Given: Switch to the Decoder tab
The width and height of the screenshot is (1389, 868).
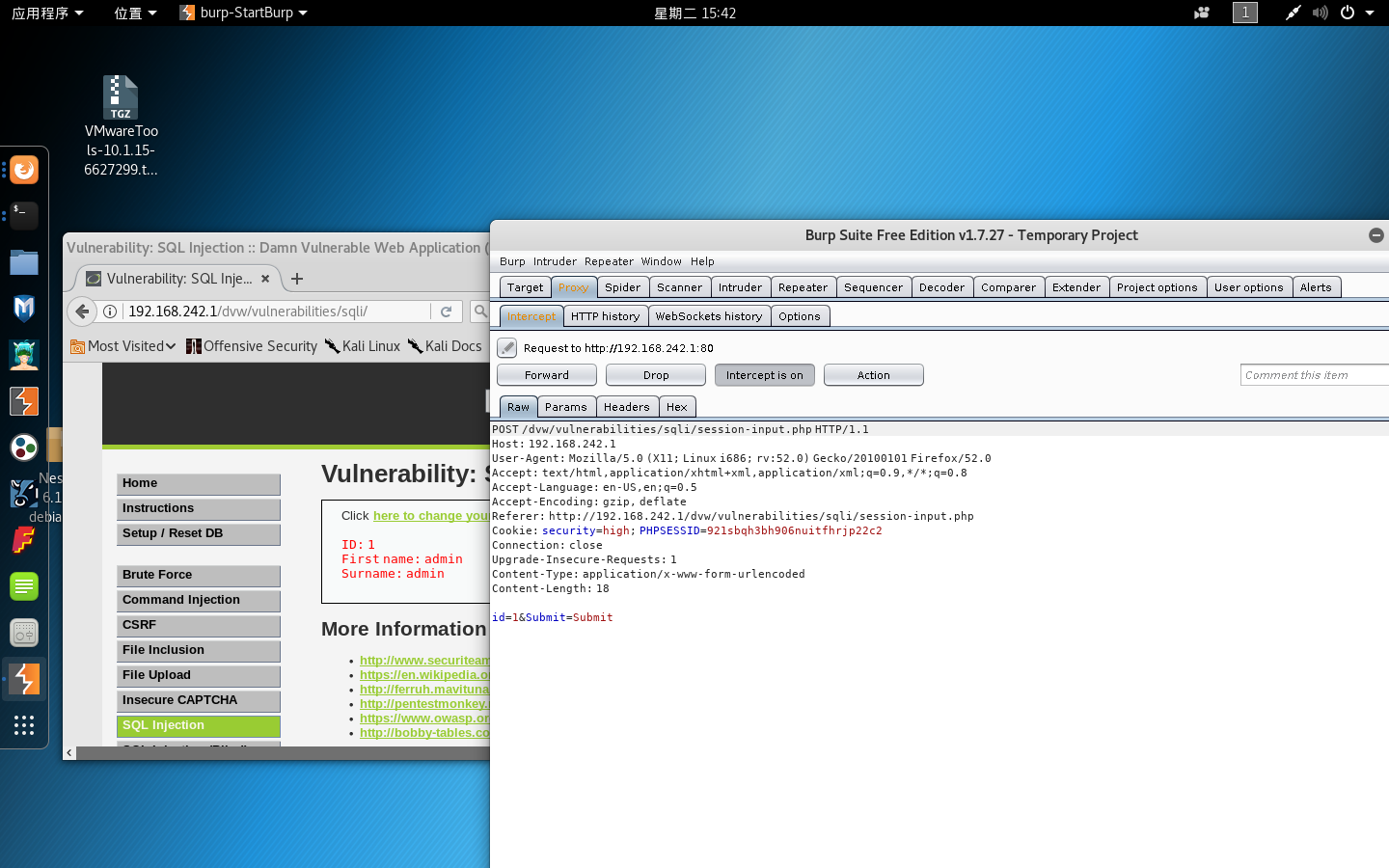Looking at the screenshot, I should tap(942, 287).
